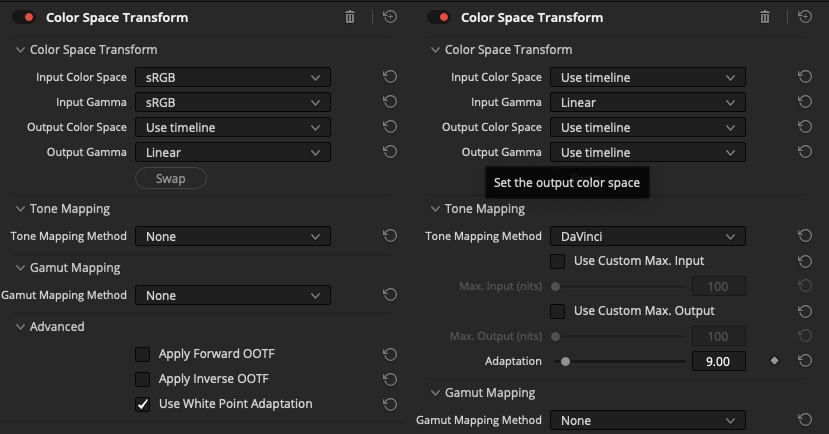Collapse left Color Space Transform section
Image resolution: width=829 pixels, height=434 pixels.
pos(20,50)
